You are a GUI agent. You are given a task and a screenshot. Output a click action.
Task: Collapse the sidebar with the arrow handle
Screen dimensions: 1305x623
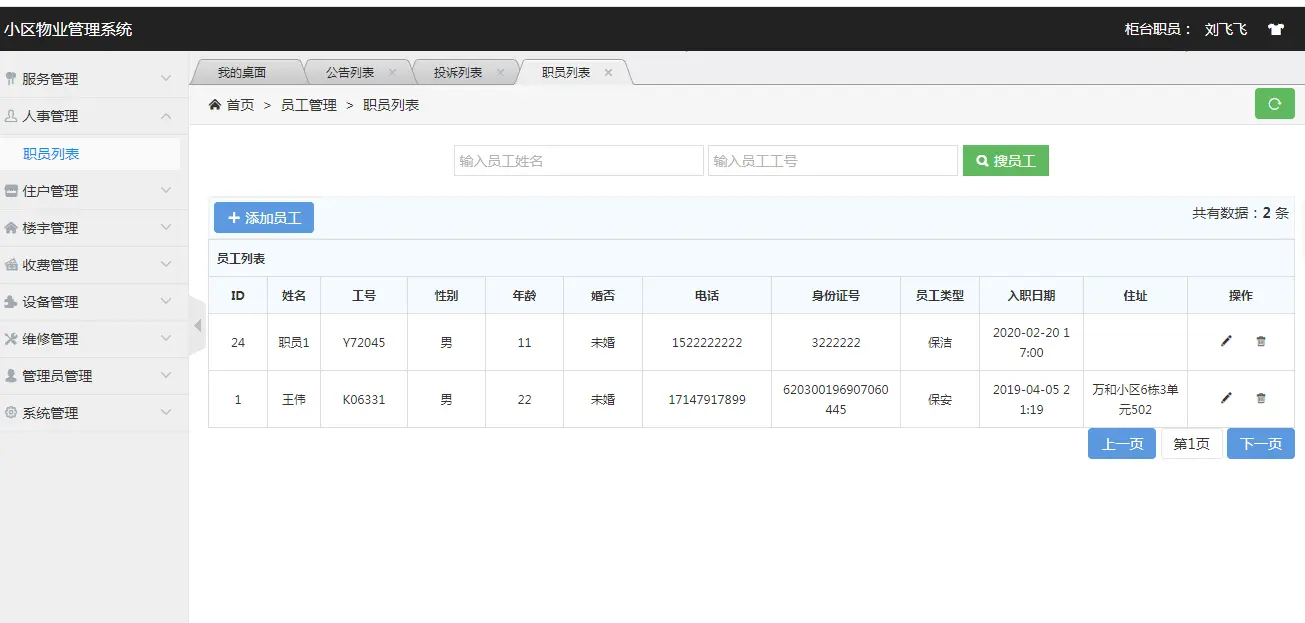[197, 325]
